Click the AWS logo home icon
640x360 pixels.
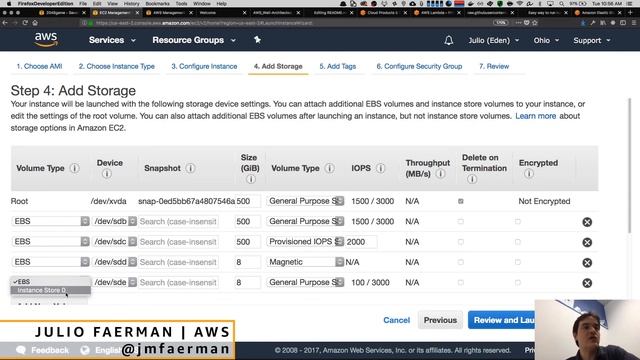coord(46,40)
